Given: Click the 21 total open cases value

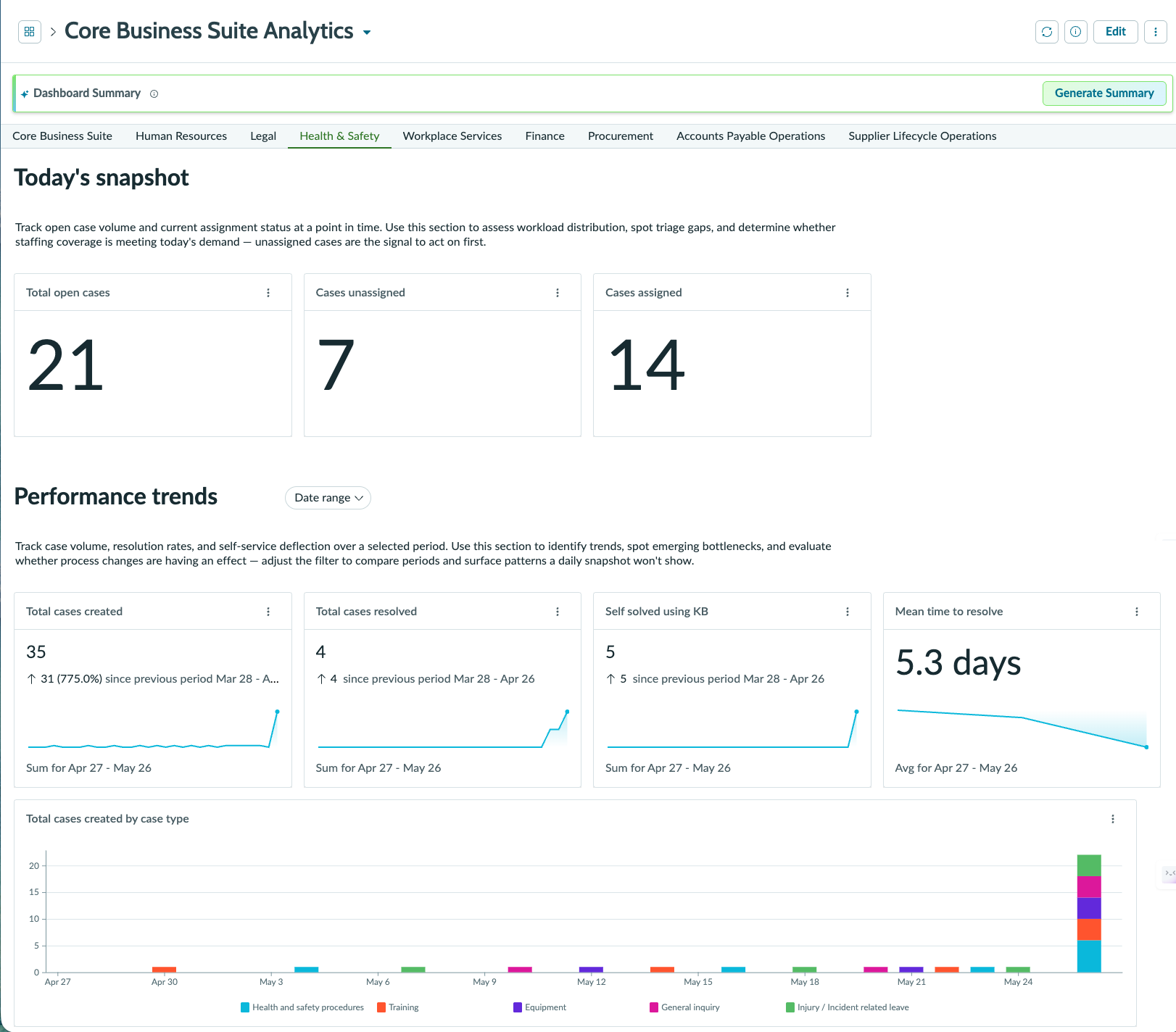Looking at the screenshot, I should coord(66,366).
